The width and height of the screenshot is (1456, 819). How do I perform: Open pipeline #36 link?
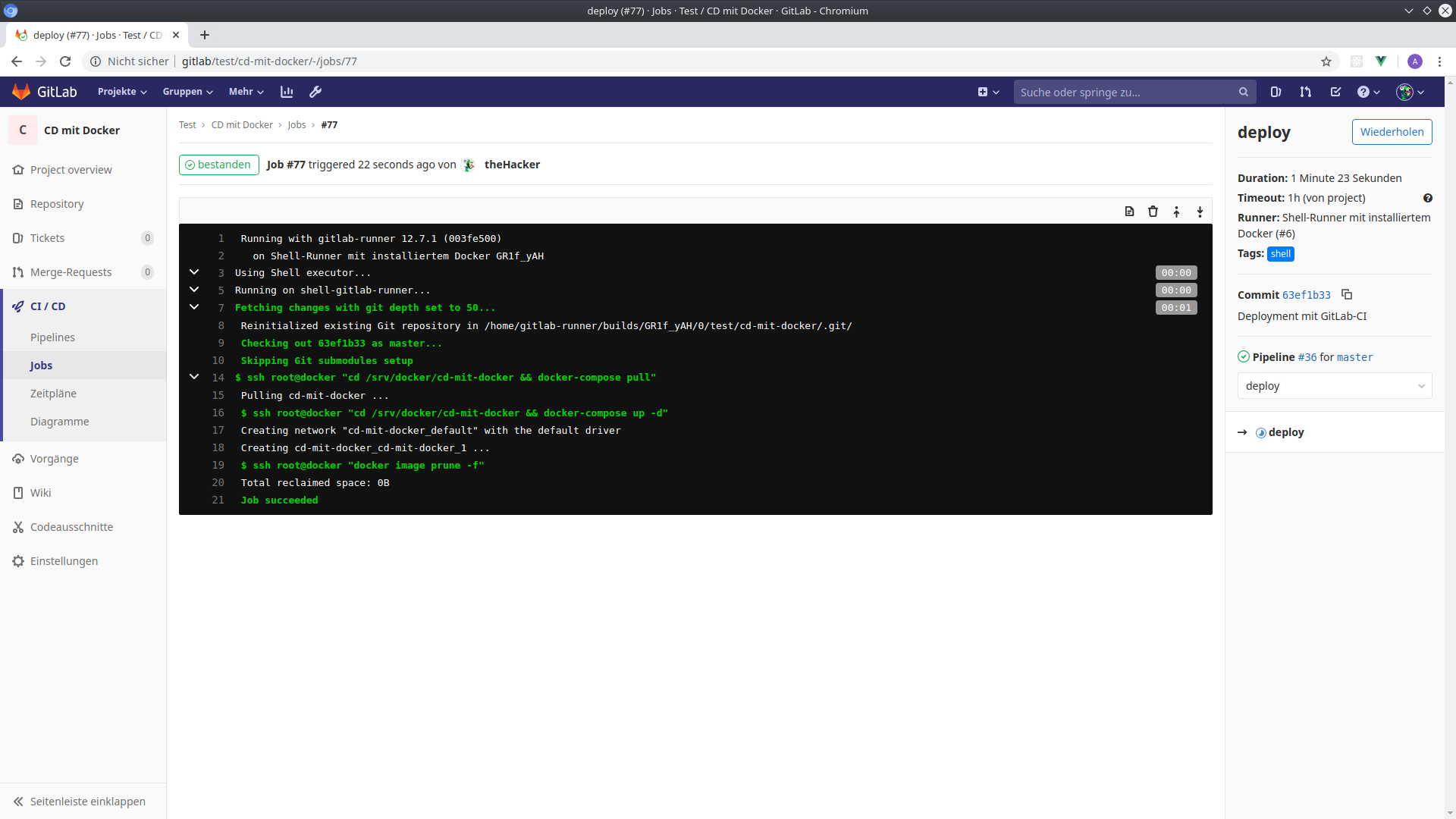(x=1307, y=357)
